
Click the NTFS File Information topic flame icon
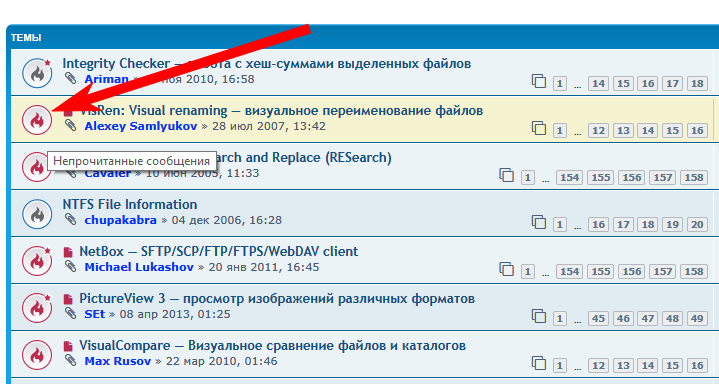pyautogui.click(x=37, y=214)
